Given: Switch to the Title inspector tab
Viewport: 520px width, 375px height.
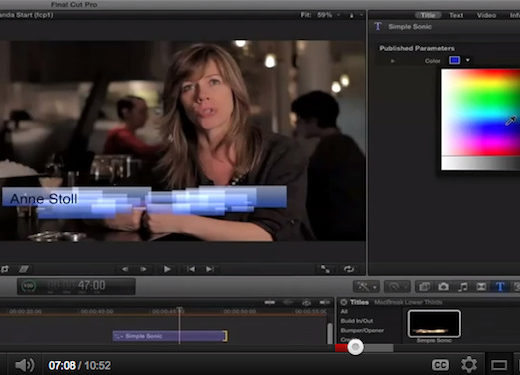Looking at the screenshot, I should point(428,15).
